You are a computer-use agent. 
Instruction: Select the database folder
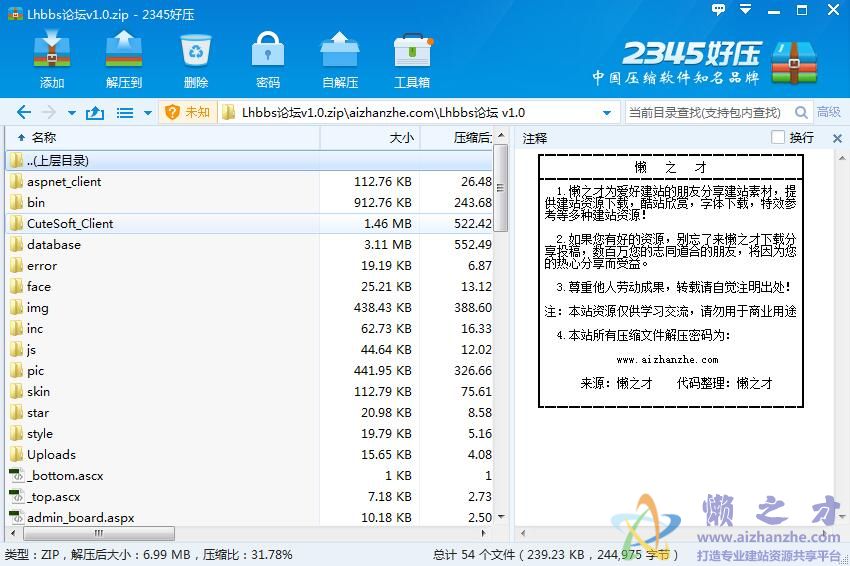point(249,245)
